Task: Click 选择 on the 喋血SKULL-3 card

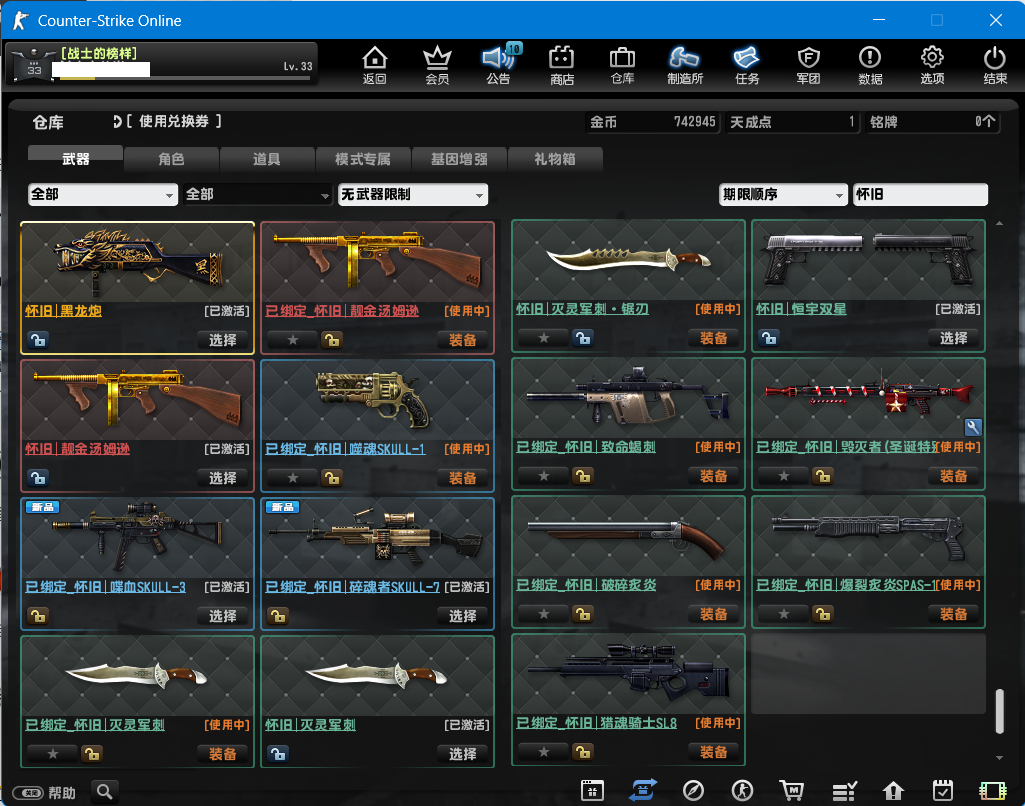Action: click(222, 616)
